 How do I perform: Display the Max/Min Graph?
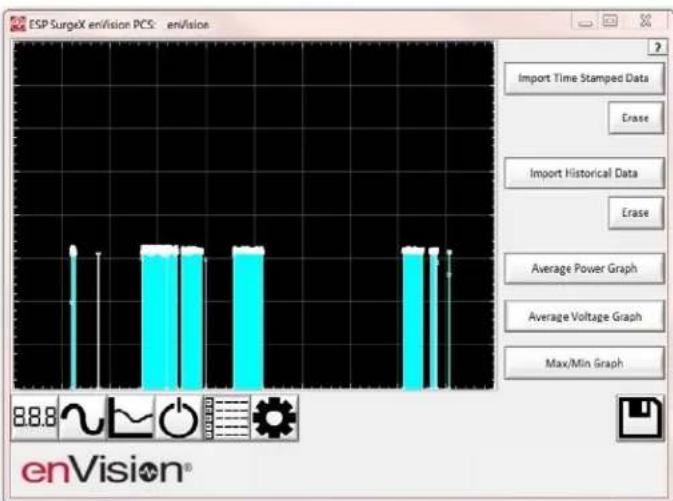click(x=584, y=363)
